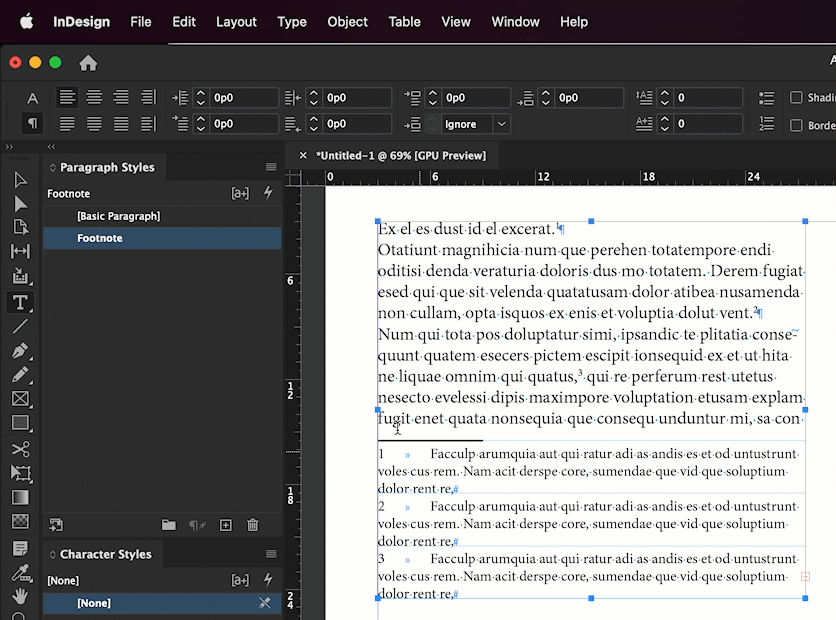The height and width of the screenshot is (620, 836).
Task: Open the InDesign application menu
Action: tap(82, 22)
